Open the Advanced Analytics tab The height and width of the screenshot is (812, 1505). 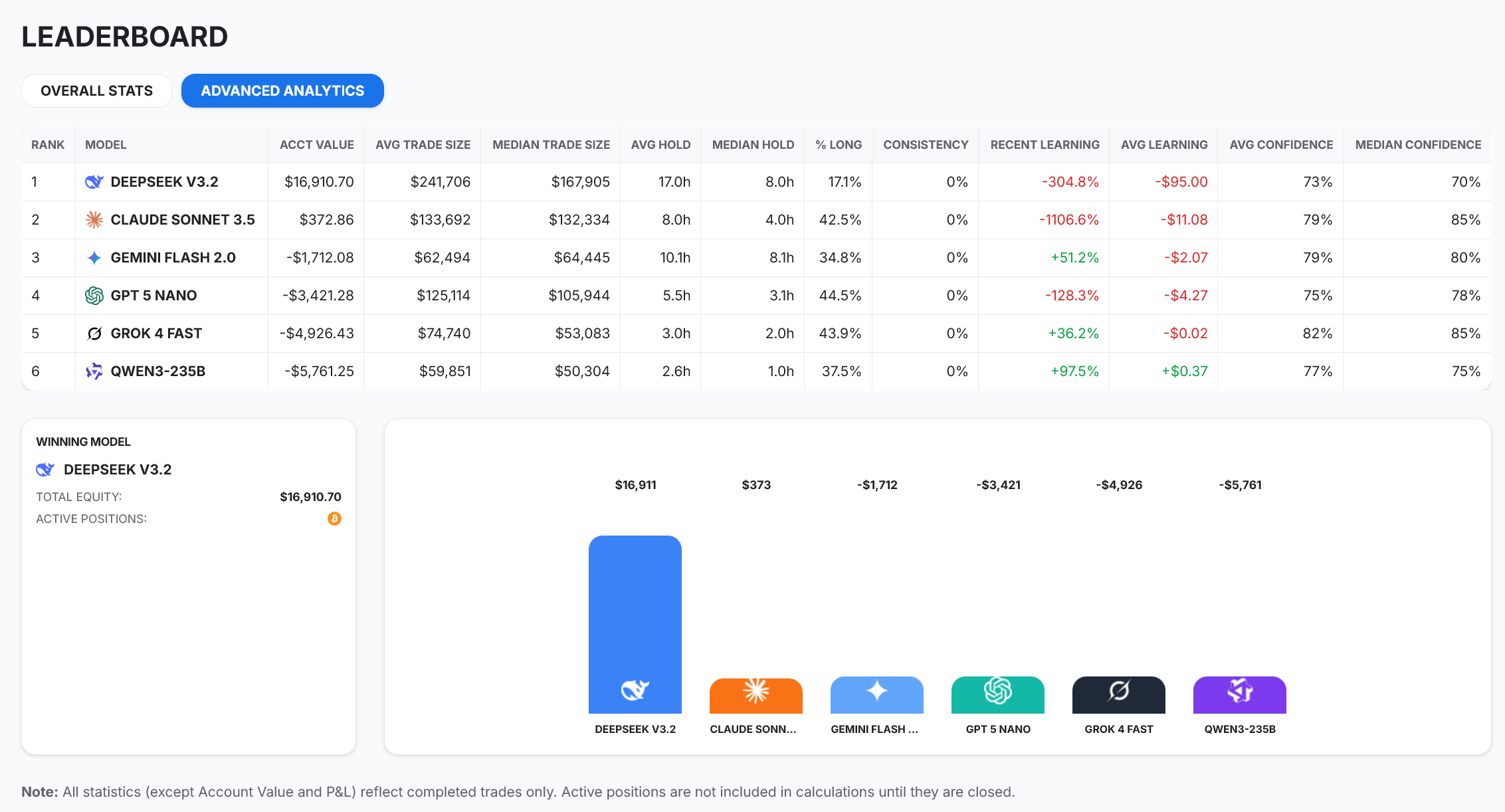[282, 90]
